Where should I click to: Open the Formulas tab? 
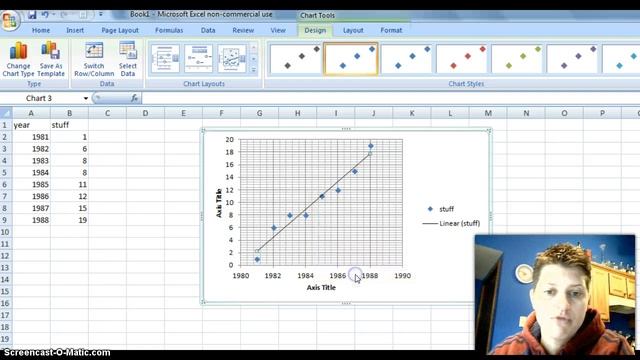[x=169, y=30]
